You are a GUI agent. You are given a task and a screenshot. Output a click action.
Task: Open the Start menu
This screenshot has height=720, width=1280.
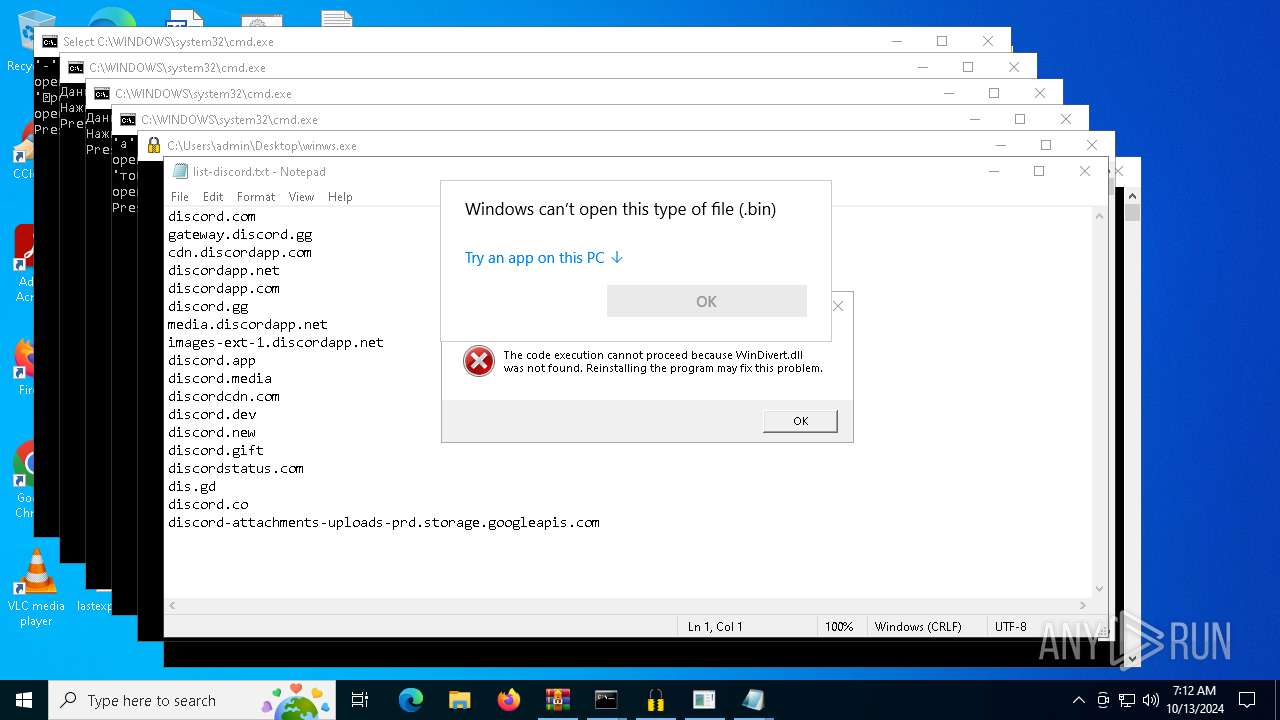(24, 700)
